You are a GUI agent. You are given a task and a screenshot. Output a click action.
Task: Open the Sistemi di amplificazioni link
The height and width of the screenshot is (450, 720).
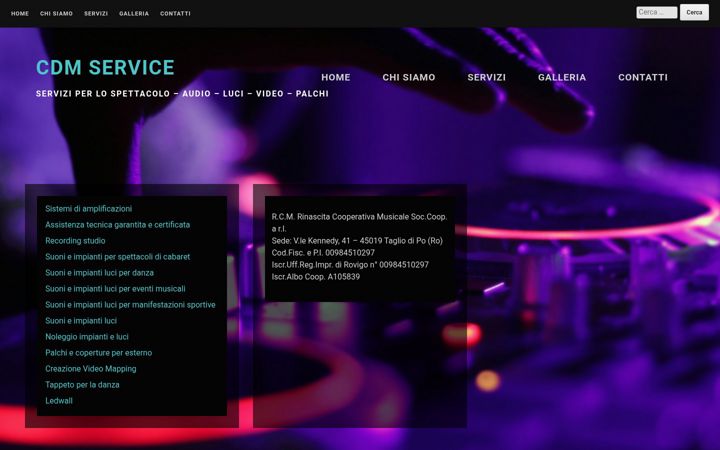tap(89, 208)
